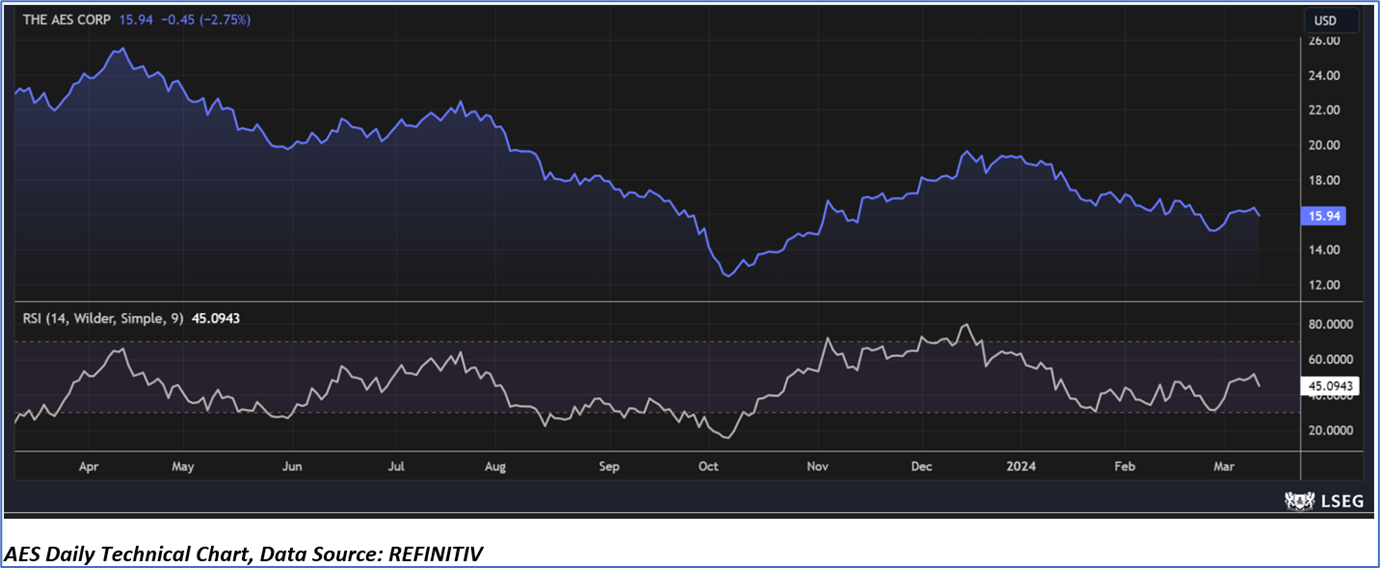The width and height of the screenshot is (1380, 568).
Task: Pick the Mar label on time axis
Action: tap(1222, 466)
